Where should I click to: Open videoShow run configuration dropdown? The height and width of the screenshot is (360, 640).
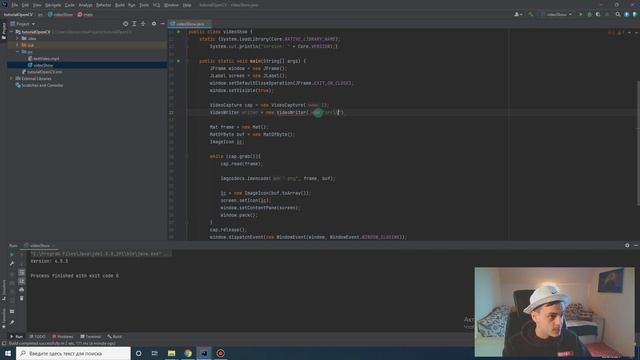coord(556,14)
